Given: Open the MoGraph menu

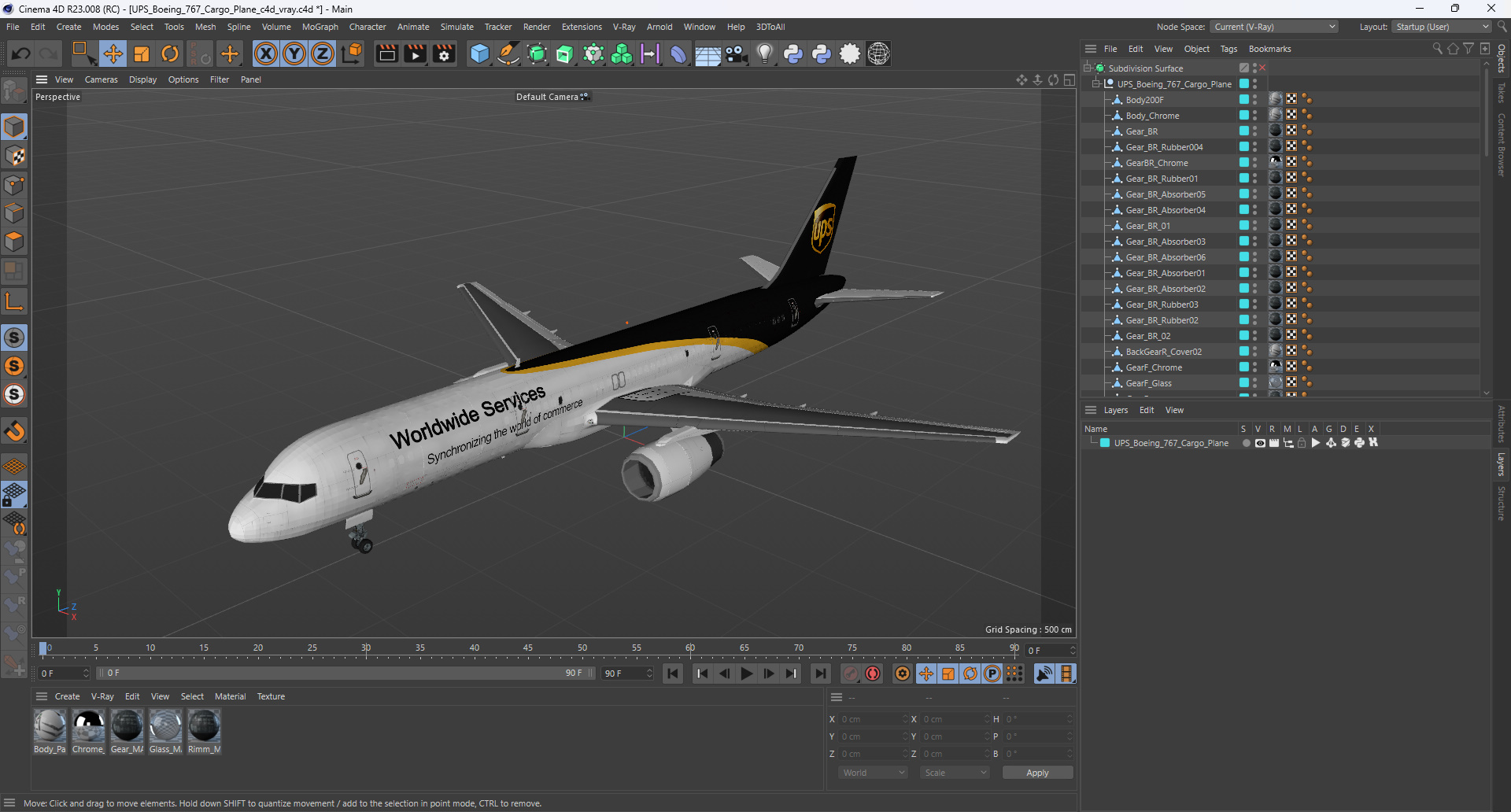Looking at the screenshot, I should pyautogui.click(x=320, y=27).
